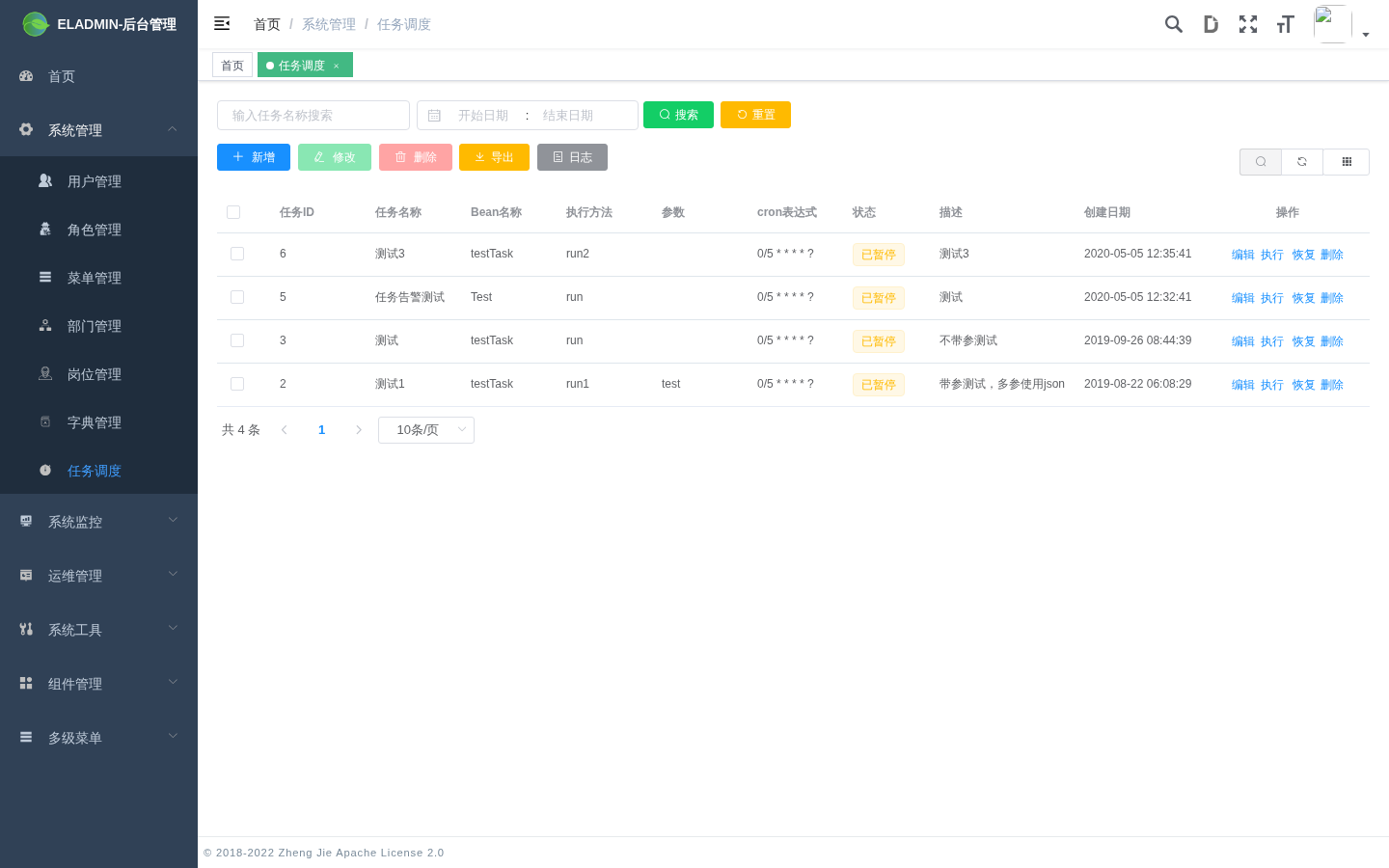Click 首页 in the breadcrumb
Screen dimensions: 1389x868
[267, 24]
